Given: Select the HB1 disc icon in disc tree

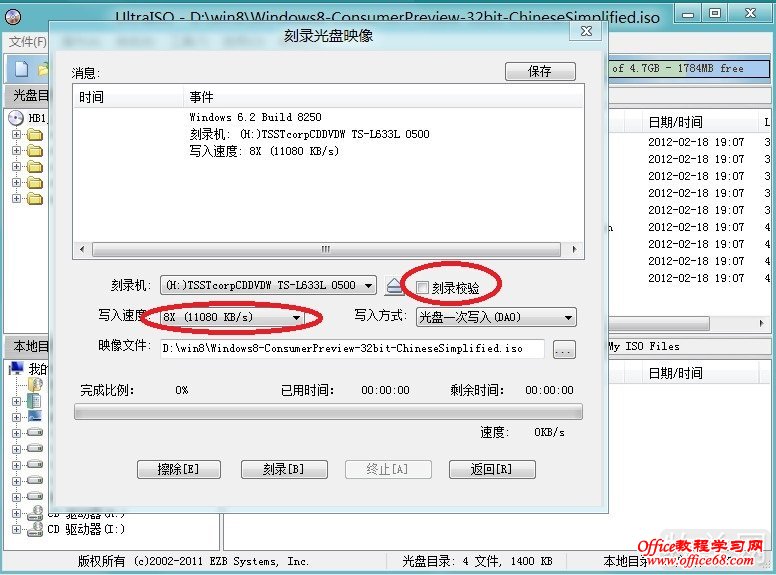Looking at the screenshot, I should tap(16, 118).
